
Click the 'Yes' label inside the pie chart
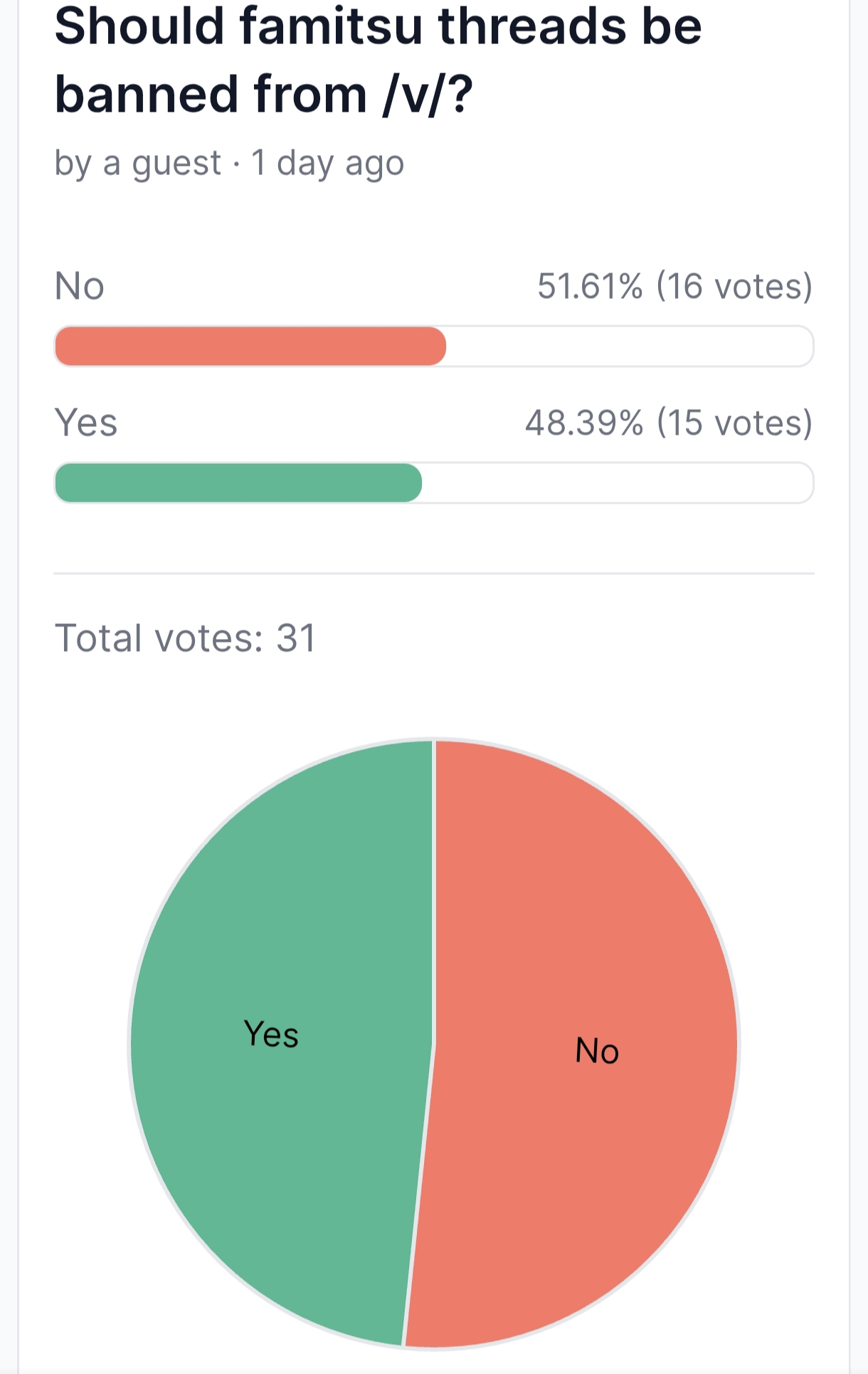coord(271,1034)
